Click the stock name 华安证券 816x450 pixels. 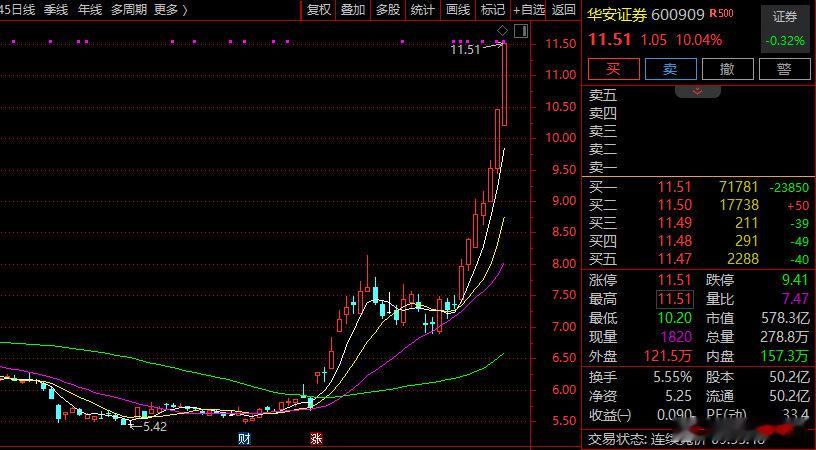[x=617, y=15]
